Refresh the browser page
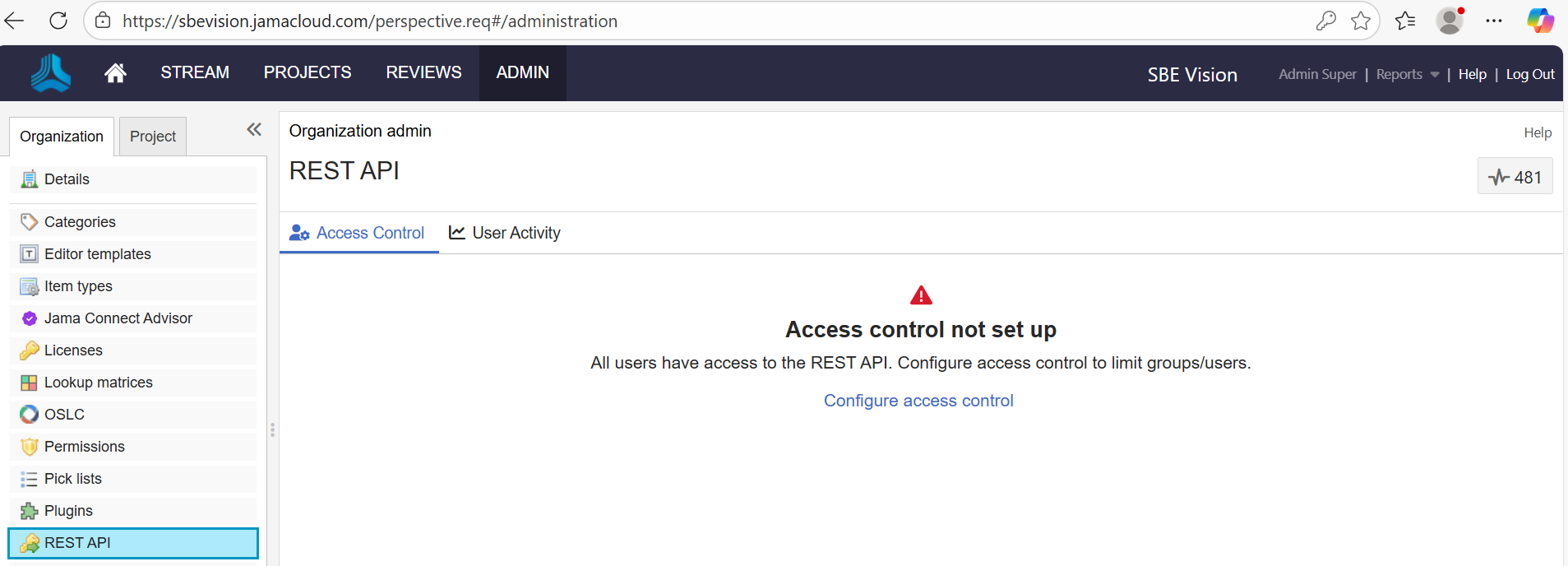This screenshot has width=1568, height=566. [x=58, y=21]
